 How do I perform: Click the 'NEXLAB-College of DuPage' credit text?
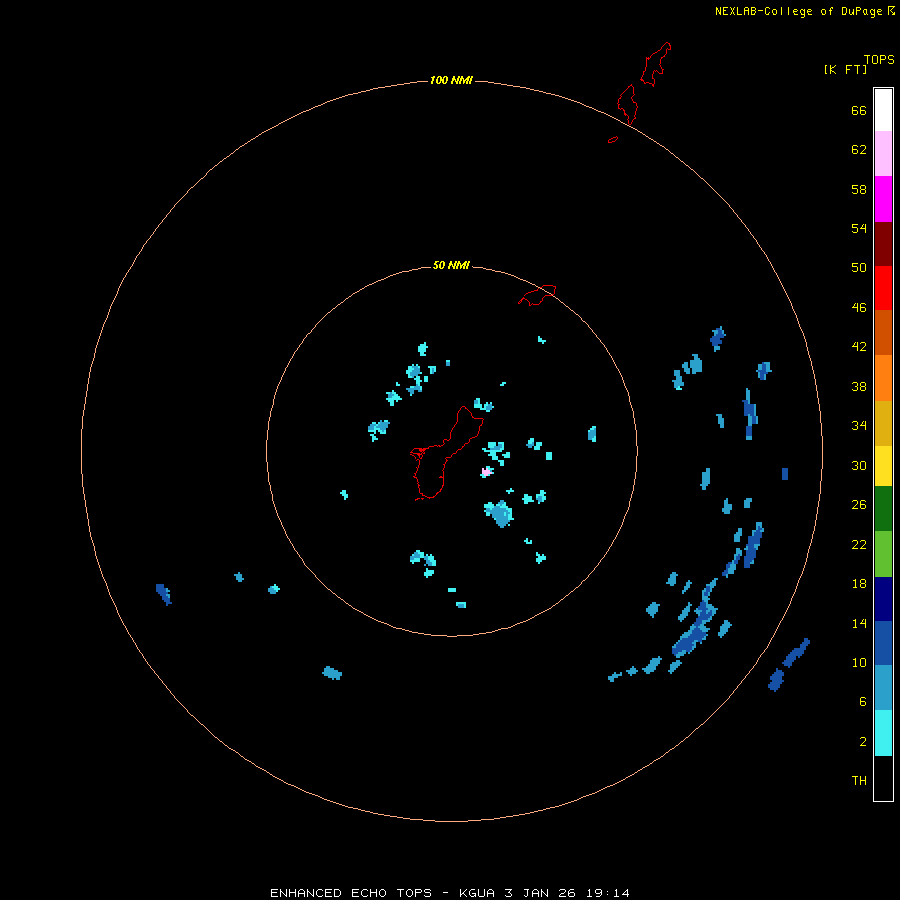coord(798,11)
